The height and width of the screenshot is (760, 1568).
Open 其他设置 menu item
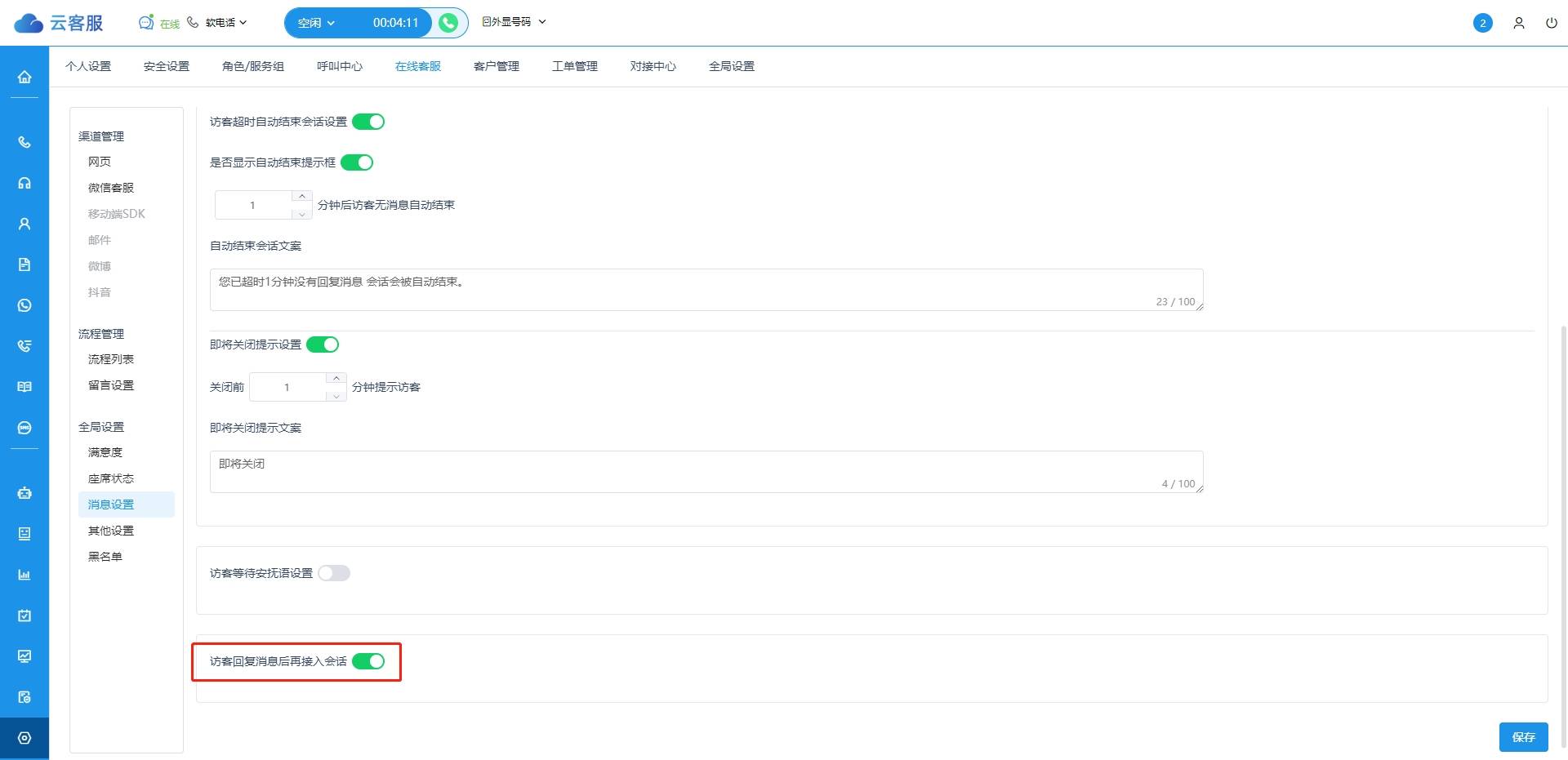(x=111, y=531)
